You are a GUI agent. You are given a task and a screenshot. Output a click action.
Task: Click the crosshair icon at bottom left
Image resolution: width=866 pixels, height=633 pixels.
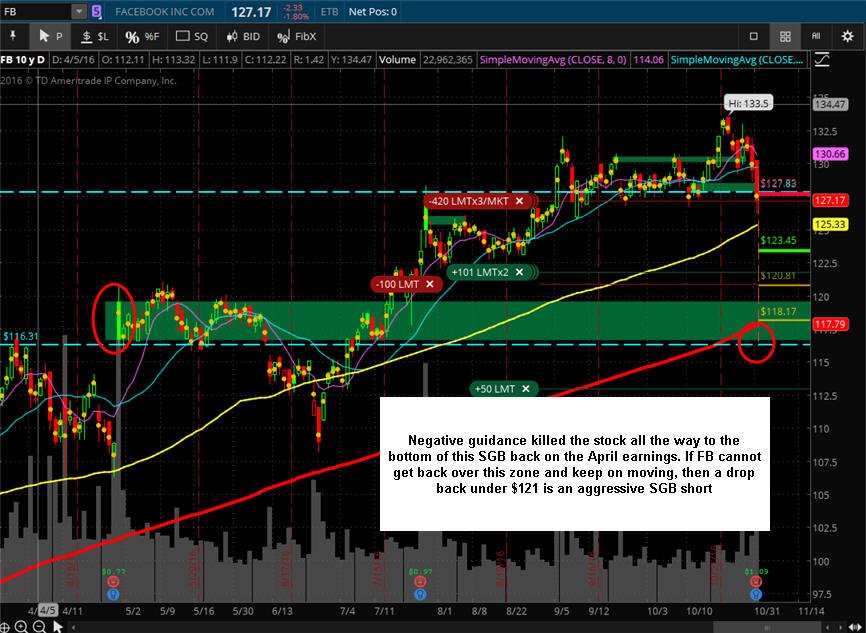coord(4,626)
